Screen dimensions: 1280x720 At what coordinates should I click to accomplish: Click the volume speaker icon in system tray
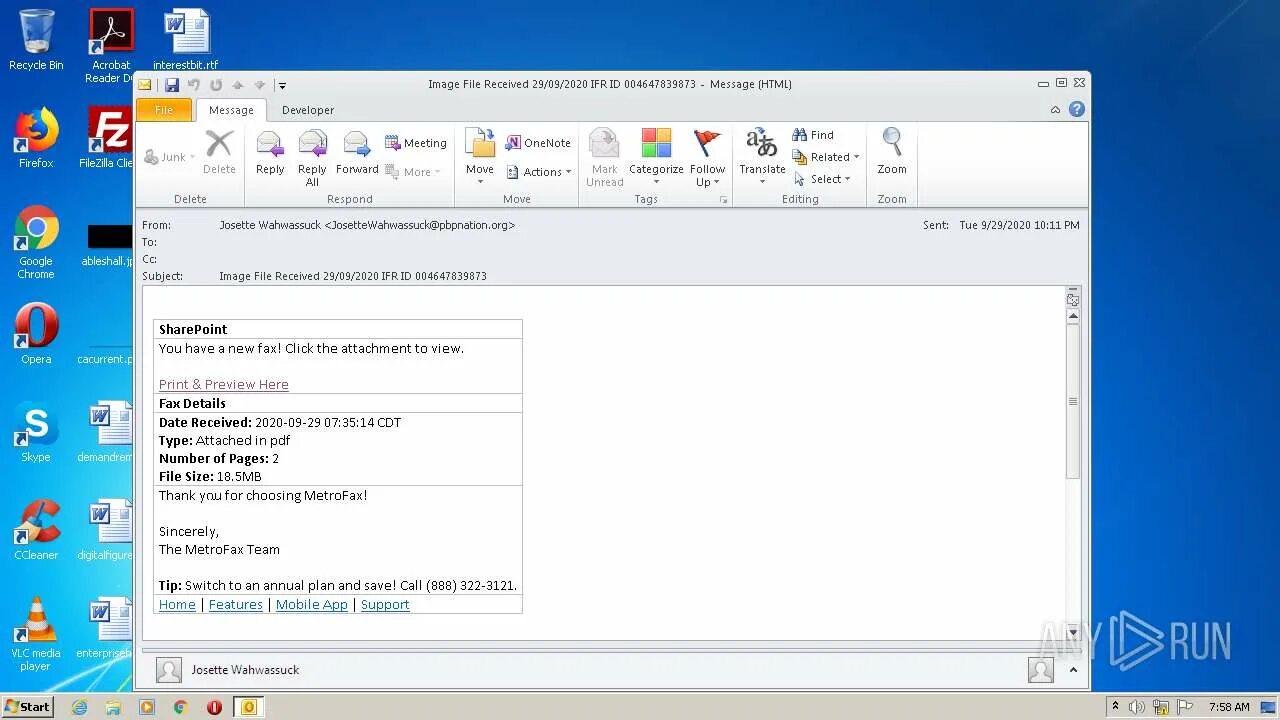[x=1136, y=707]
